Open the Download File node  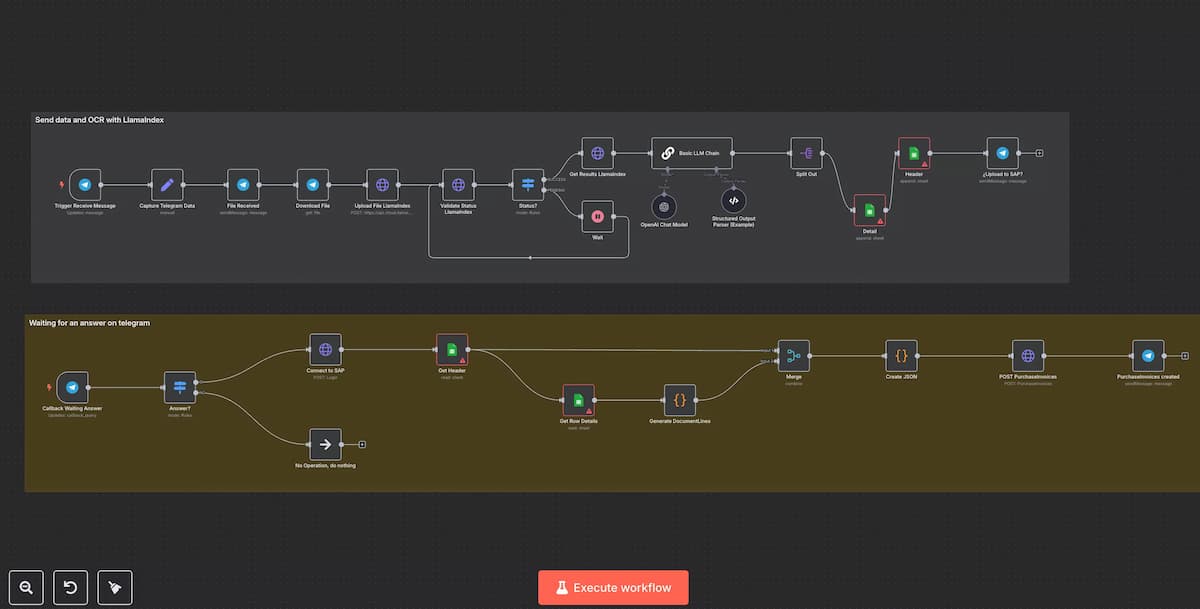[313, 185]
